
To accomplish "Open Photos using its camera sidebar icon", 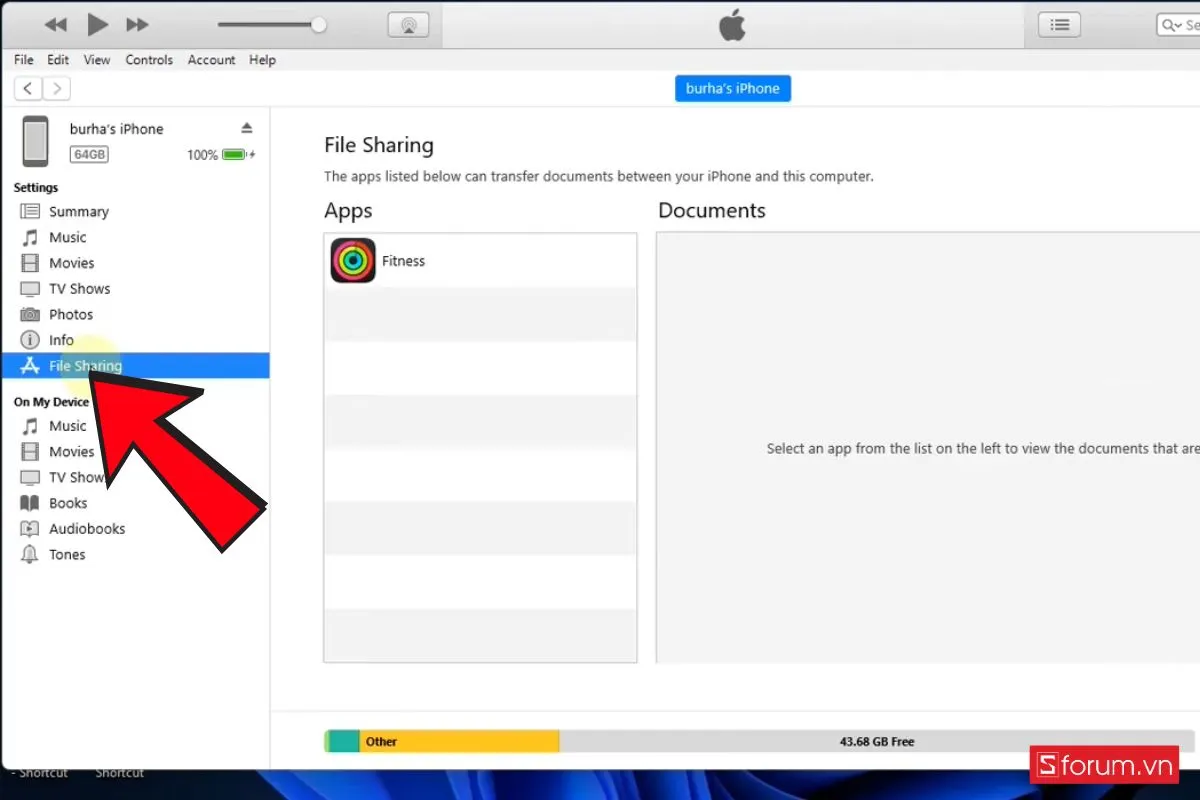I will (x=31, y=314).
